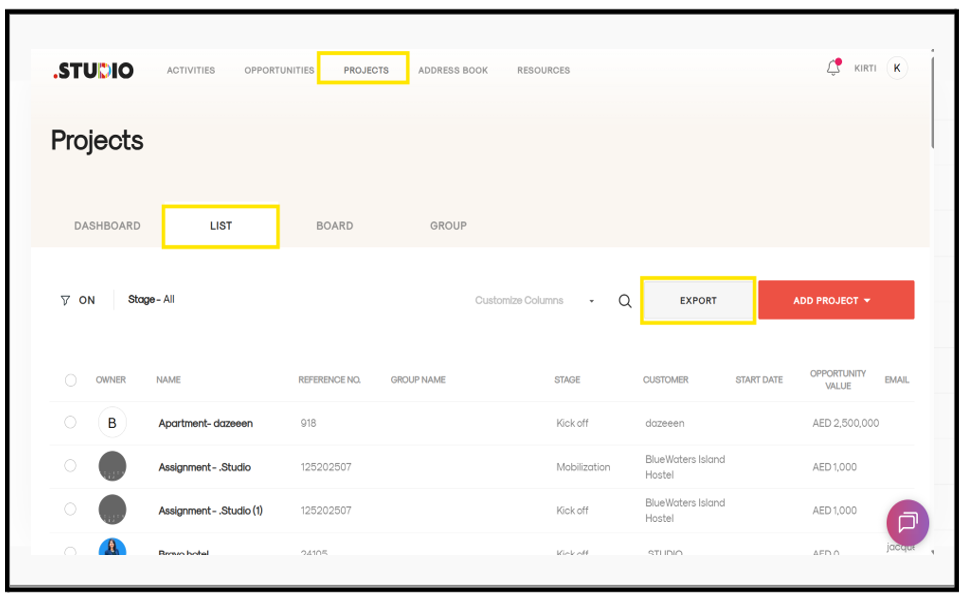Open the chat support bubble icon
The height and width of the screenshot is (597, 963).
pos(908,522)
